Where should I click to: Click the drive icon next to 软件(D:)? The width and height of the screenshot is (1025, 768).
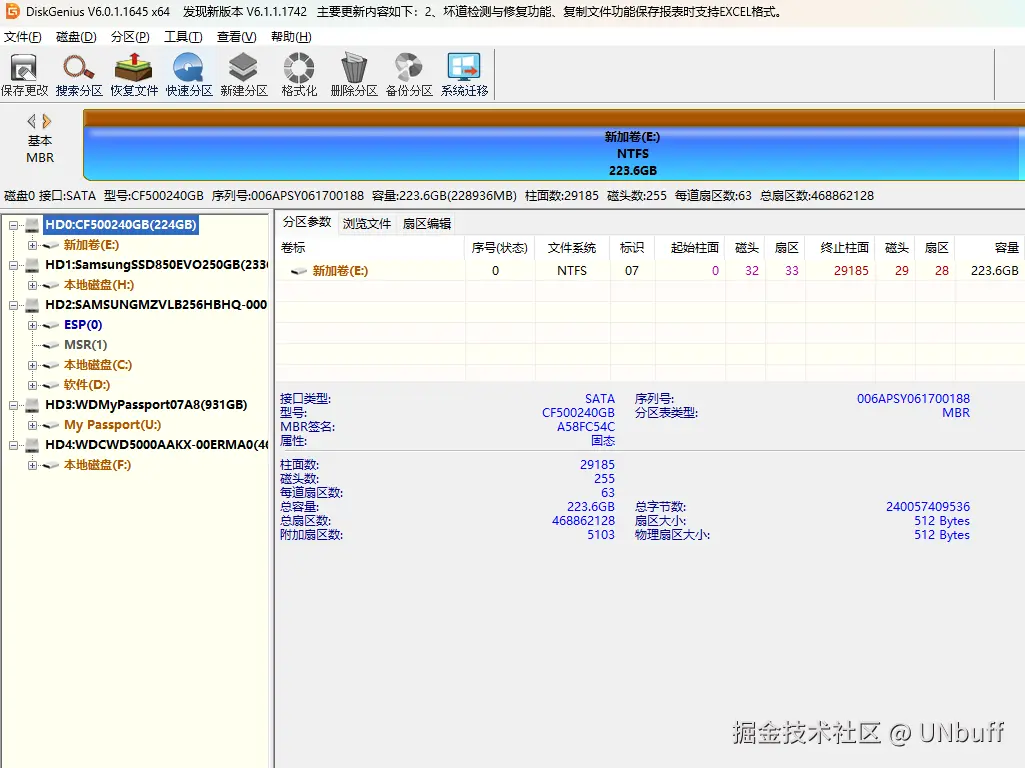(x=50, y=385)
